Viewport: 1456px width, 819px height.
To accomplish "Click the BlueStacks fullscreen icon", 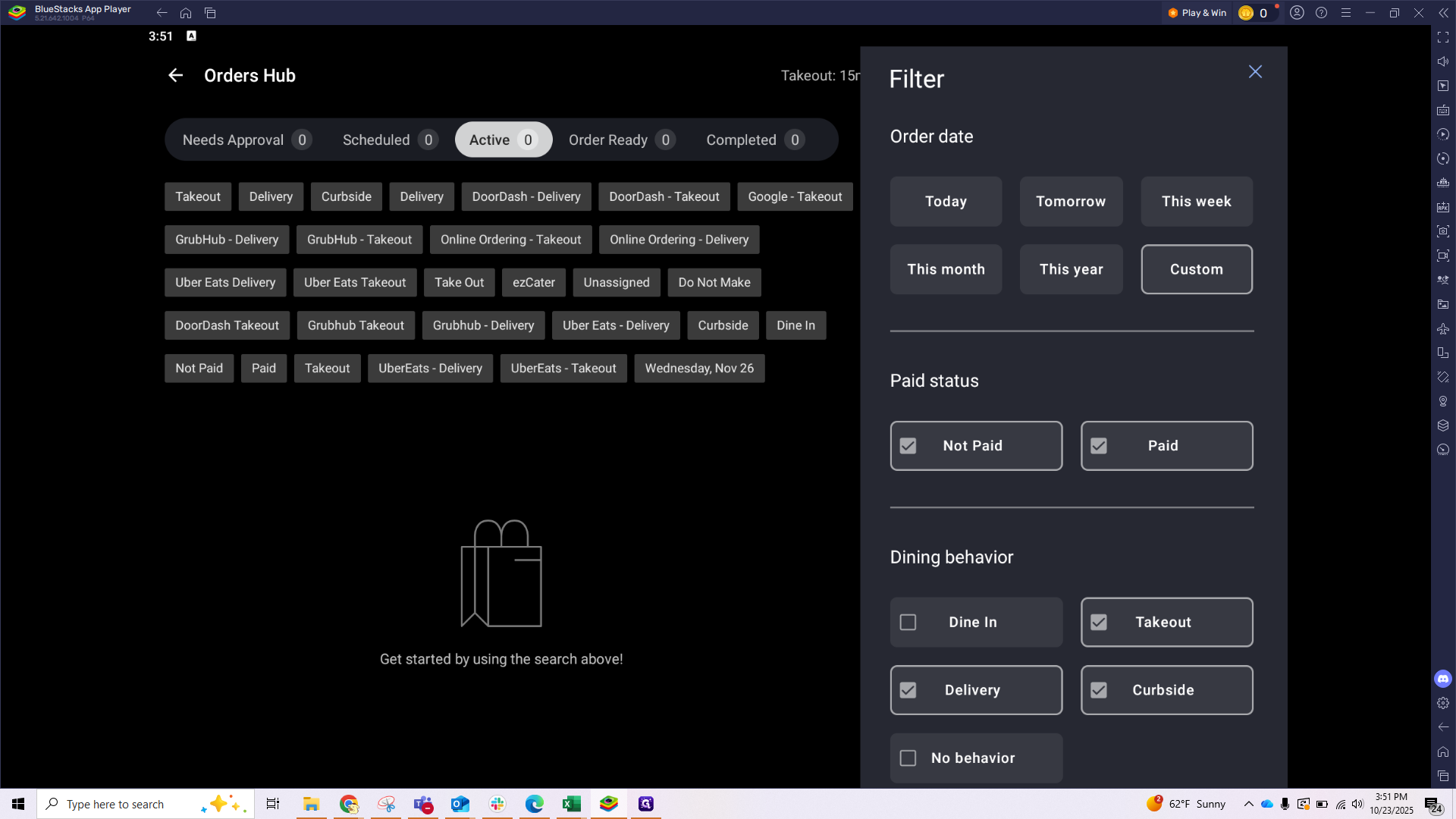I will click(x=1443, y=37).
